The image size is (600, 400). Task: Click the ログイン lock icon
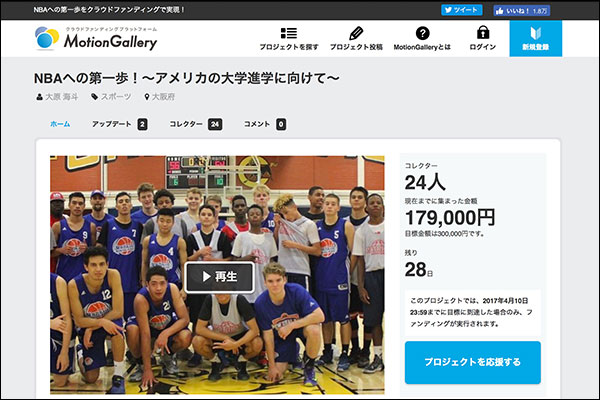tap(483, 33)
